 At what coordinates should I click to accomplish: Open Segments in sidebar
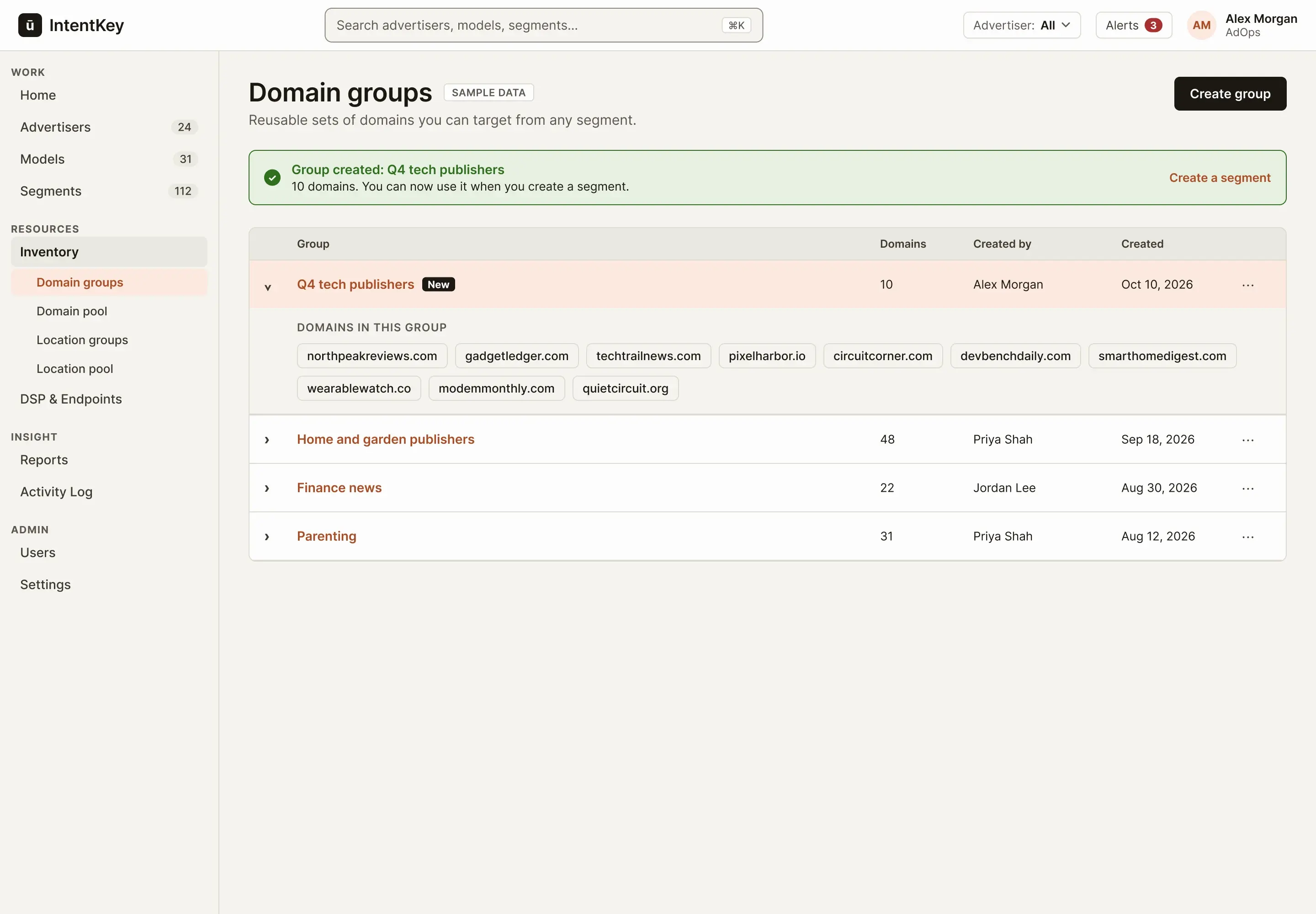[x=109, y=191]
